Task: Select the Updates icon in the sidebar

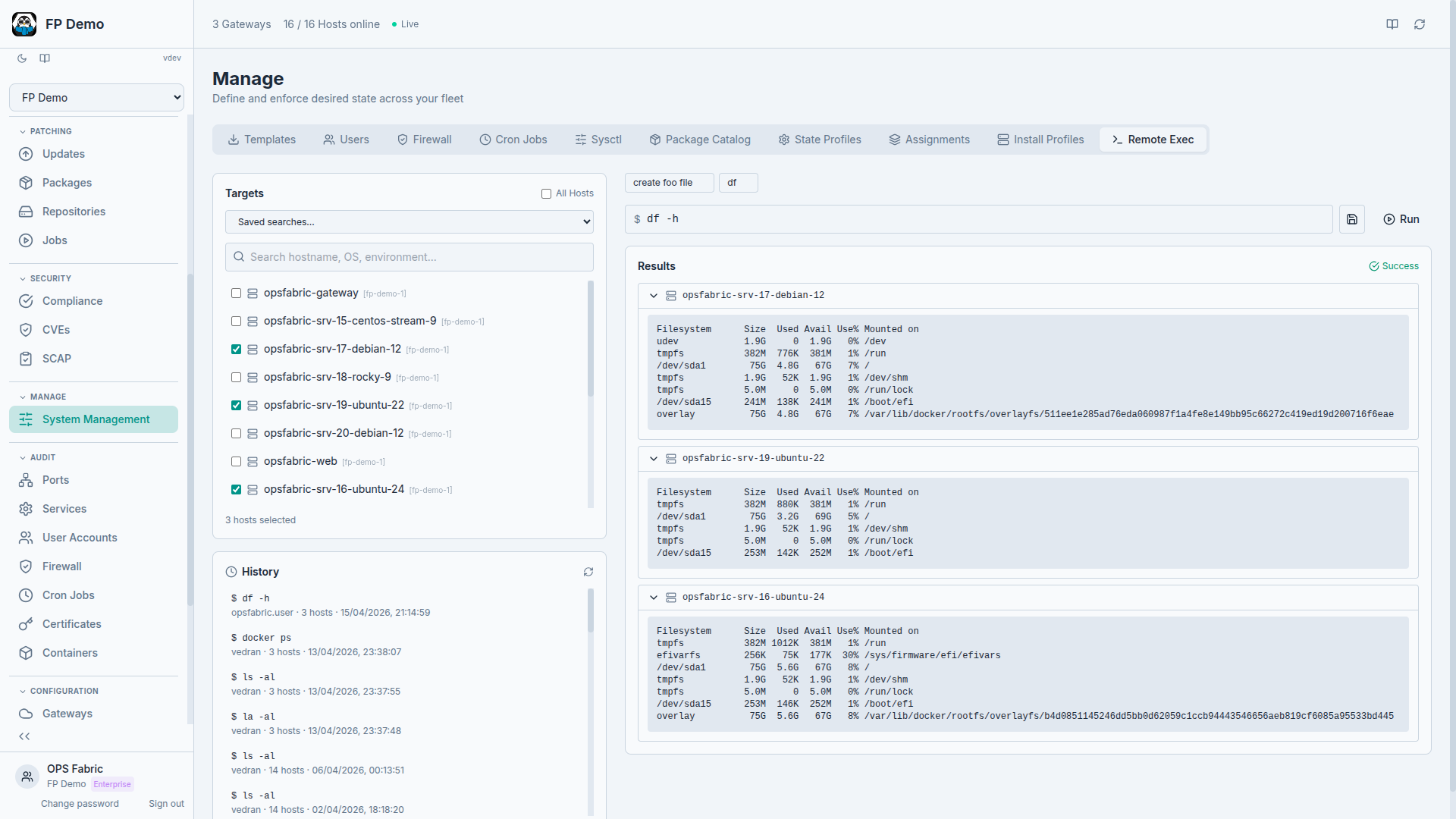Action: (26, 154)
